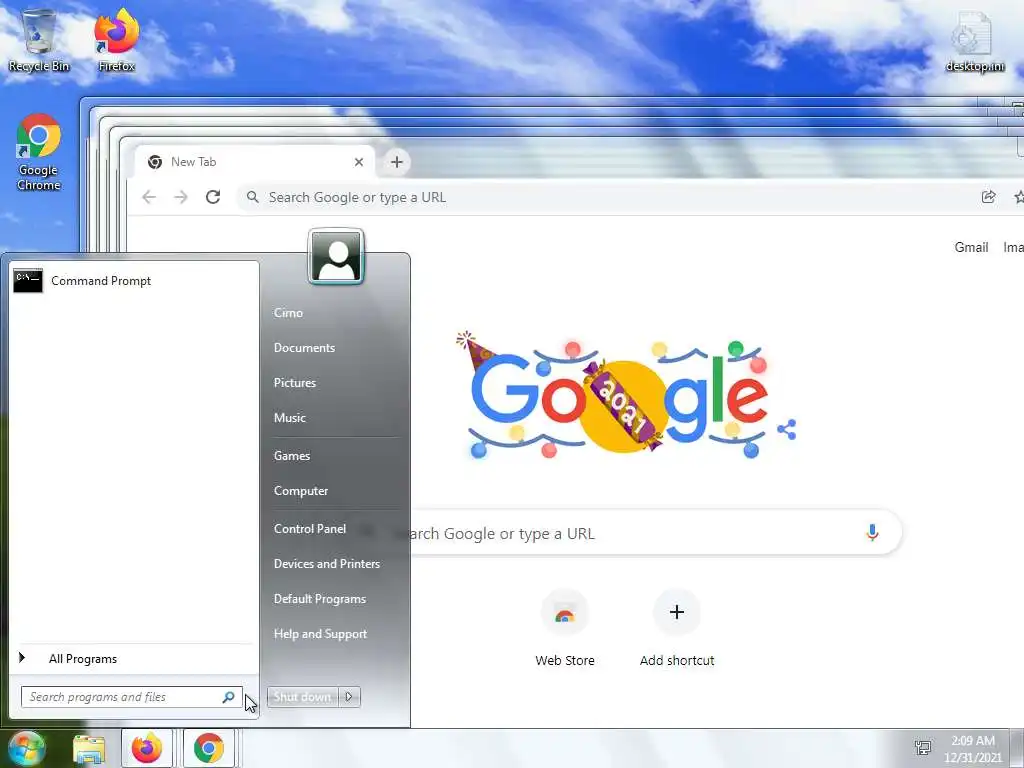Click the Add shortcut button

[677, 628]
